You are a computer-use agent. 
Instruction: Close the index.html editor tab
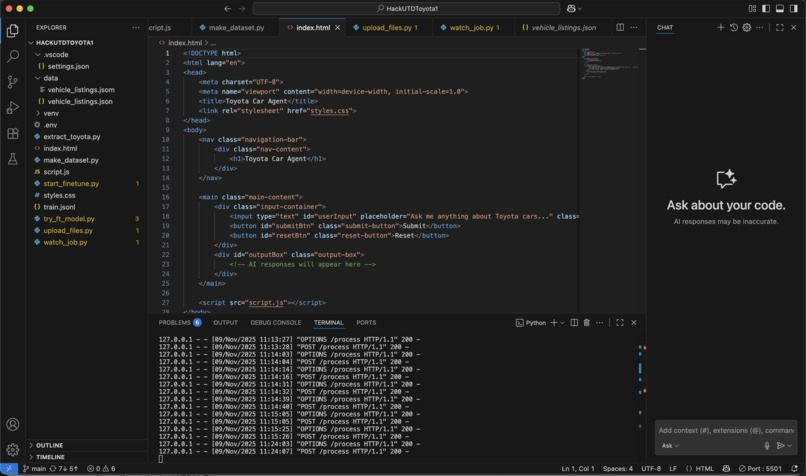click(x=337, y=28)
